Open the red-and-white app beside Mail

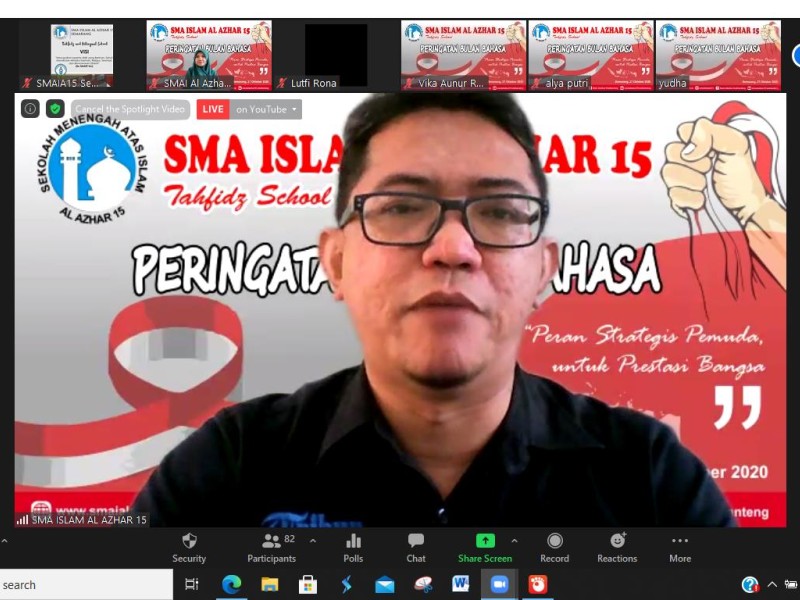[x=423, y=585]
